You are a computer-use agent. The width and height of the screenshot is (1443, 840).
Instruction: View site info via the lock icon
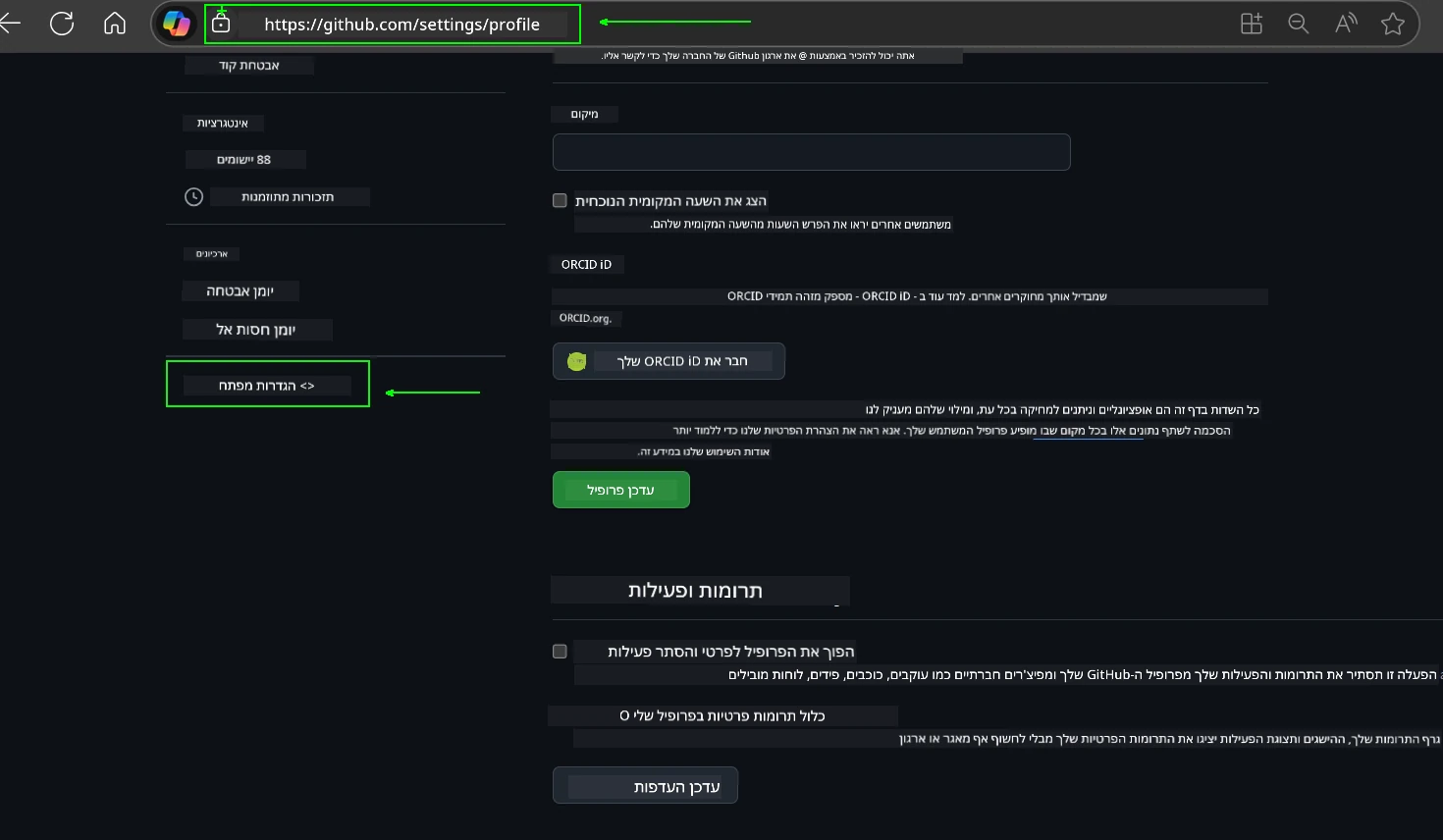click(221, 24)
